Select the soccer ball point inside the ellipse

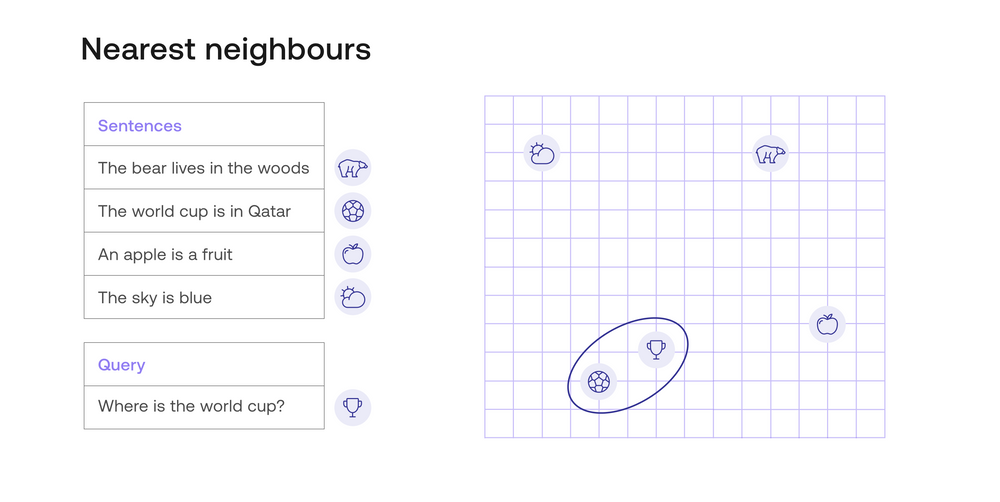[599, 381]
